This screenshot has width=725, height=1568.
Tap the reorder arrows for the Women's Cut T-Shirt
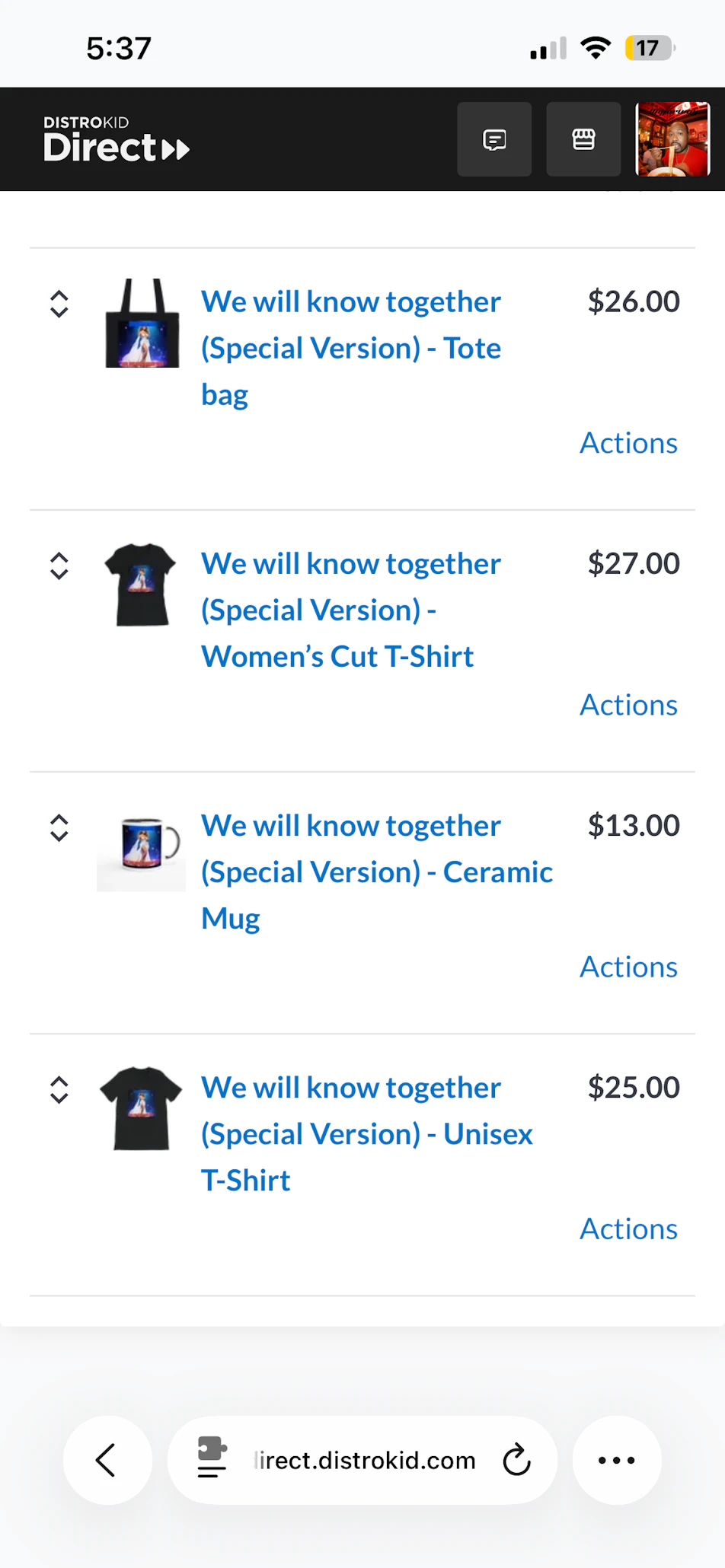point(59,565)
